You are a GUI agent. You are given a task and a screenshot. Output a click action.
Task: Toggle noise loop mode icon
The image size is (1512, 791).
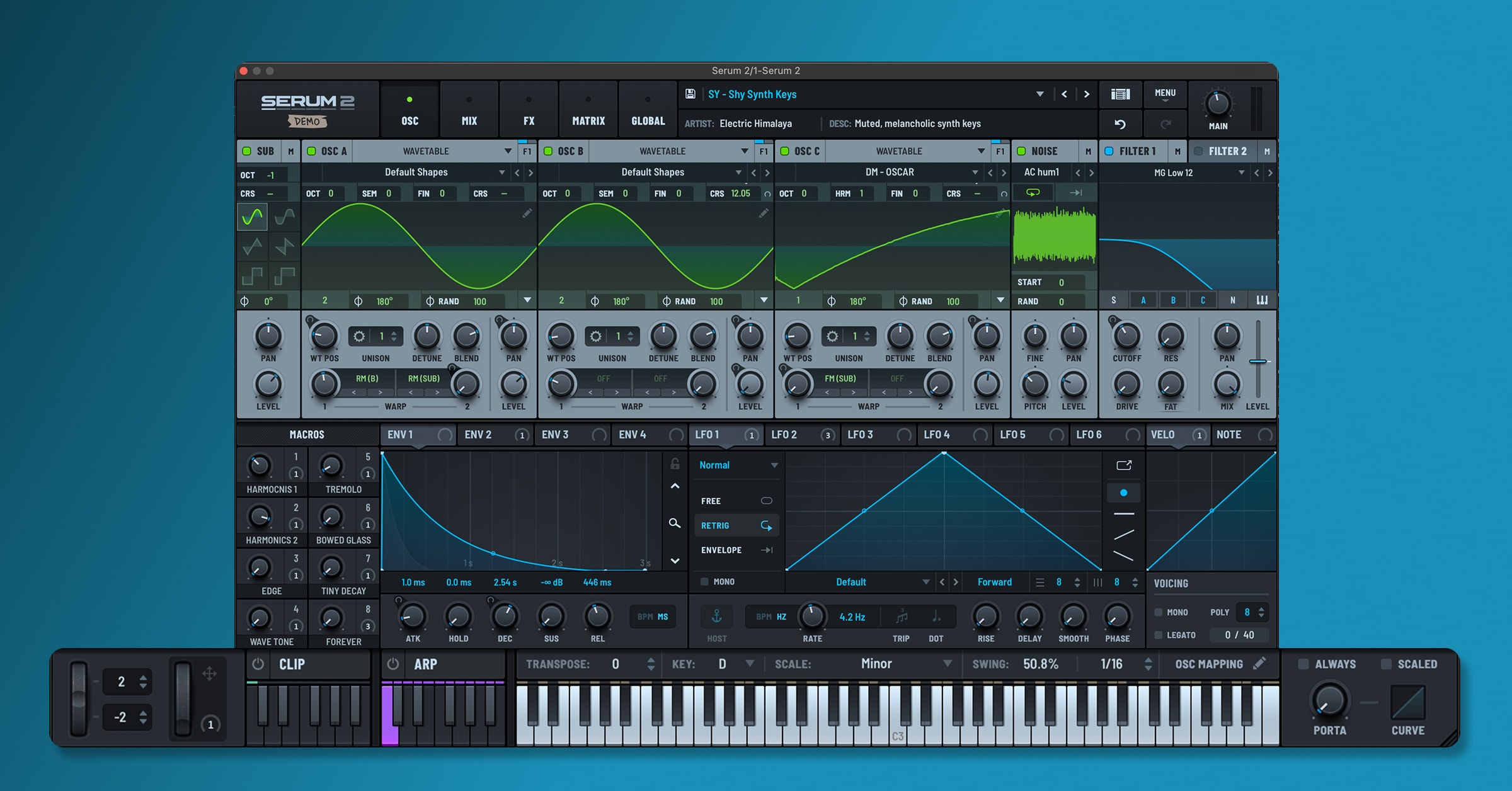(x=1033, y=193)
